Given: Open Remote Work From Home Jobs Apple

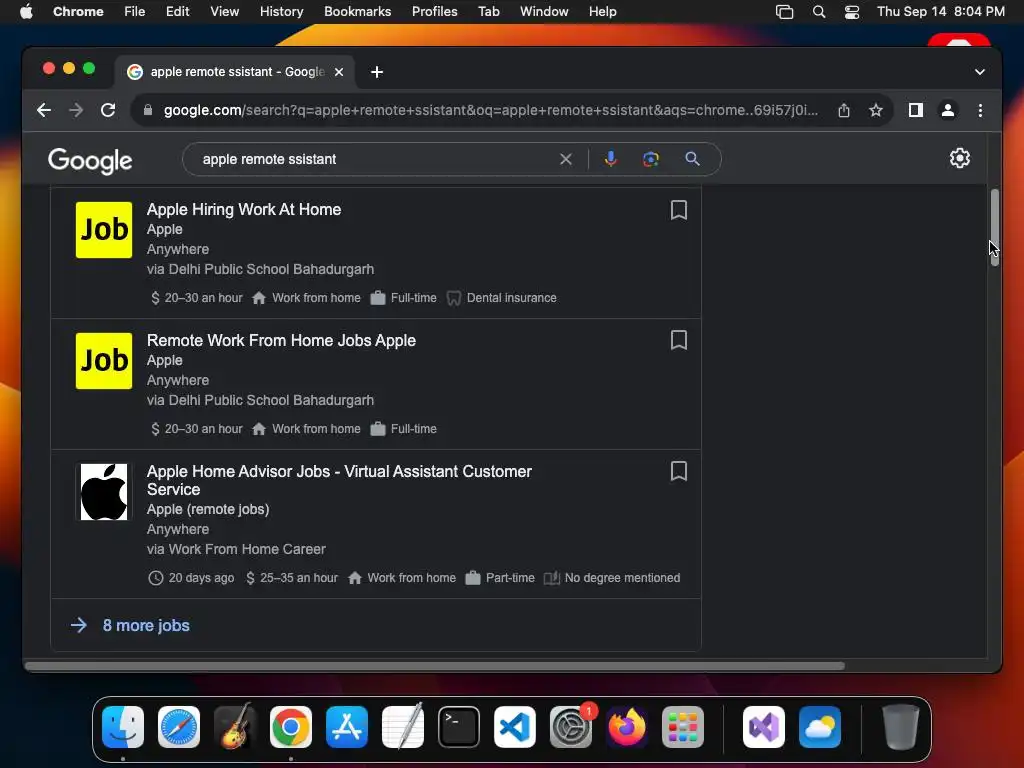Looking at the screenshot, I should click(281, 340).
